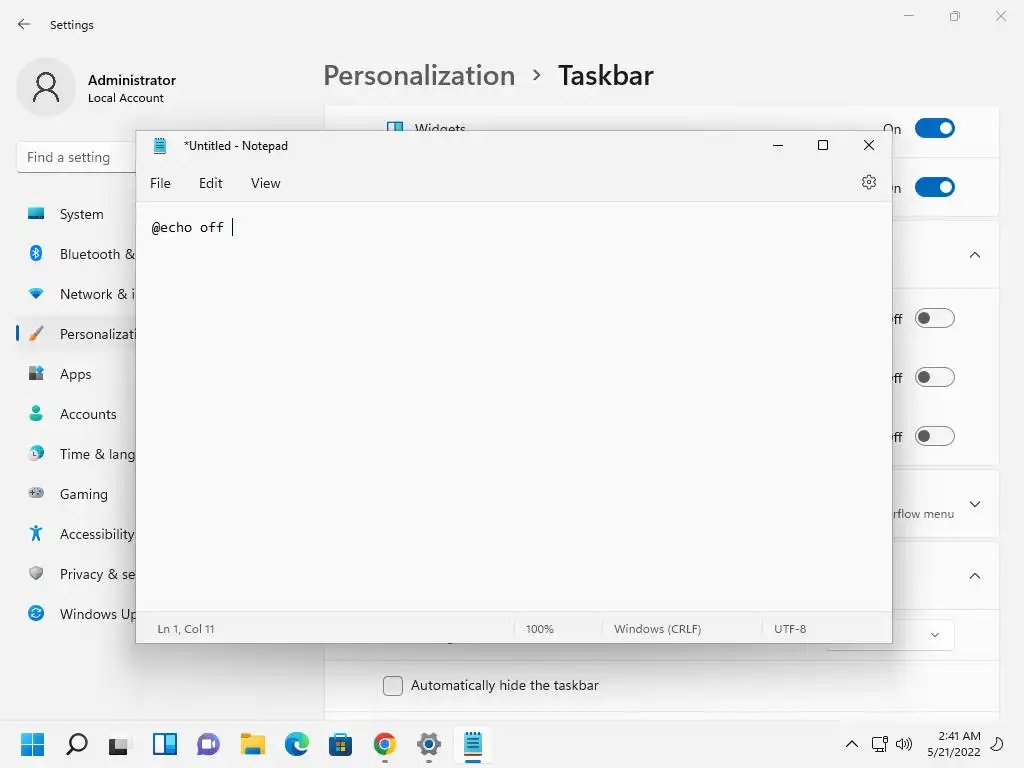Screen dimensions: 1024x768
Task: Open clock showing 2:41 AM
Action: coord(953,744)
